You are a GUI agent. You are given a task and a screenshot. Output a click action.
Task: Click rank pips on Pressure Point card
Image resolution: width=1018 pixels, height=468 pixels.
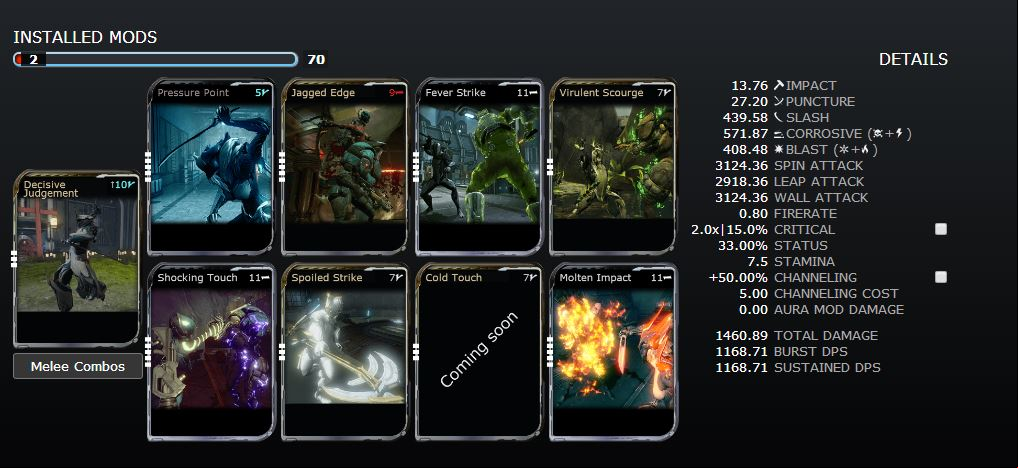point(148,166)
